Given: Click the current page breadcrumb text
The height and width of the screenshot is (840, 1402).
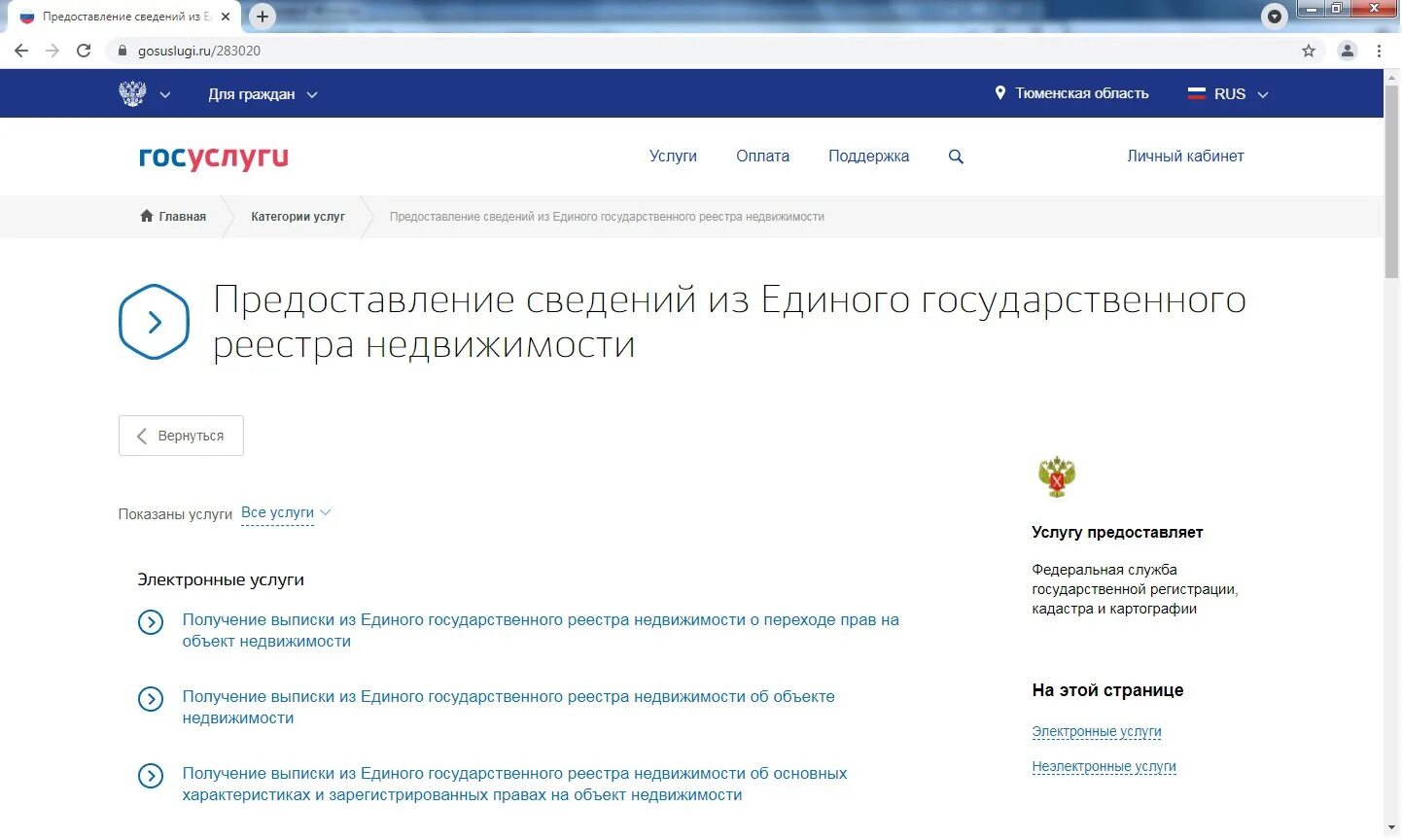Looking at the screenshot, I should 607,217.
